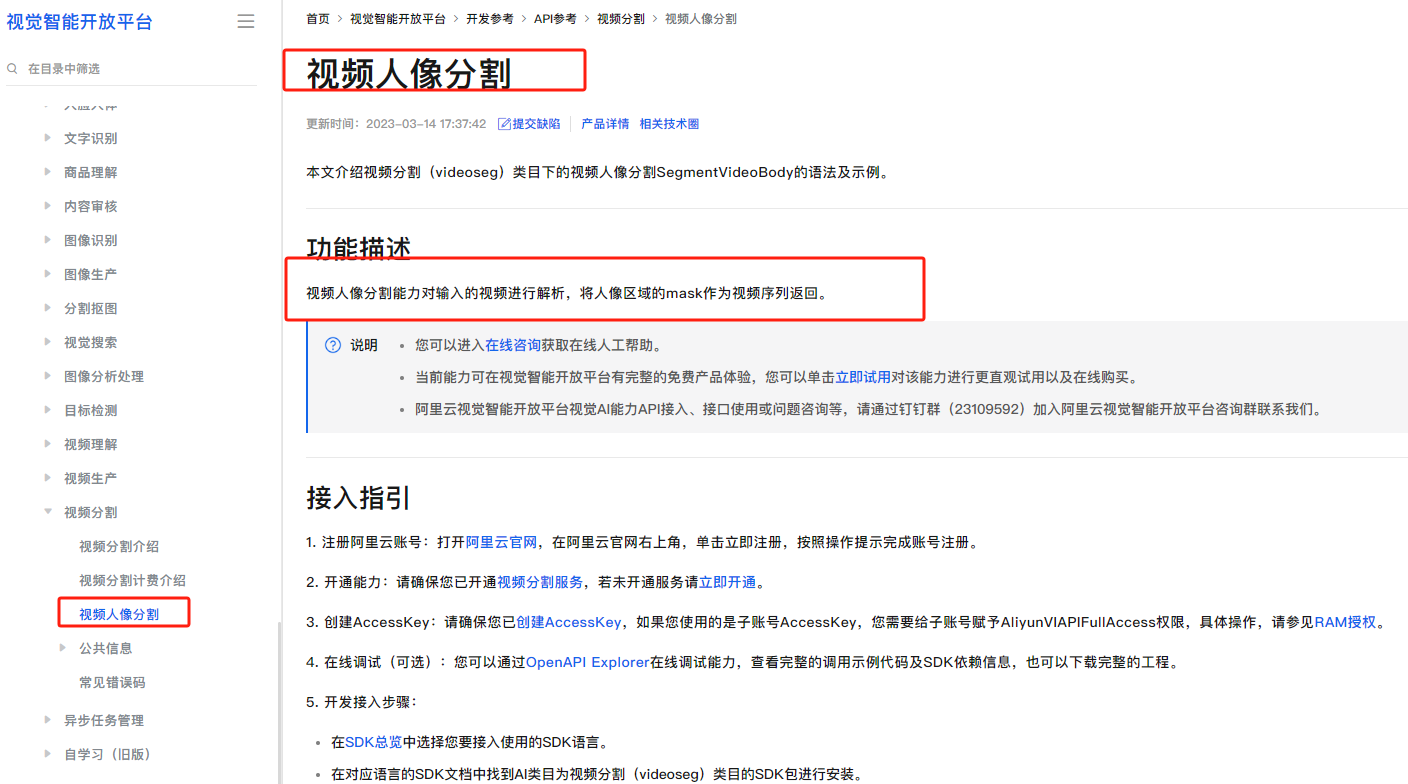
Task: Click 视频分割 in the breadcrumb
Action: coord(621,19)
